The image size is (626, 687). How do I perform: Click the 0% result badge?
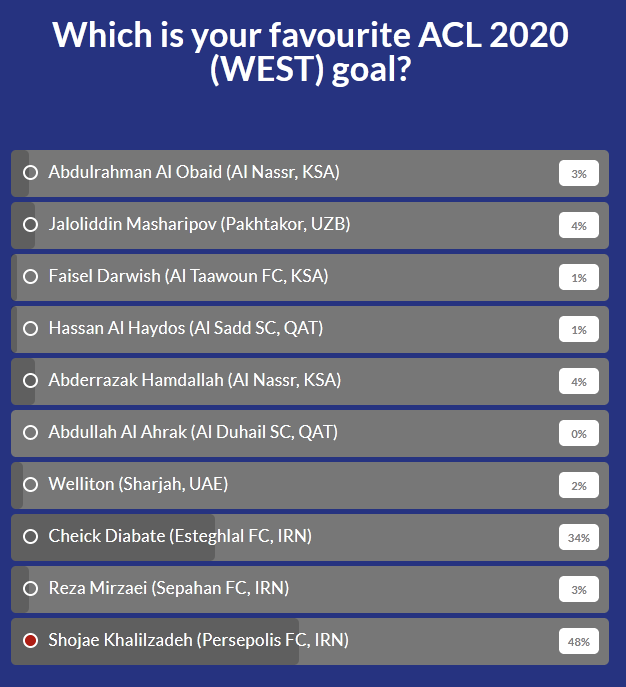click(579, 433)
